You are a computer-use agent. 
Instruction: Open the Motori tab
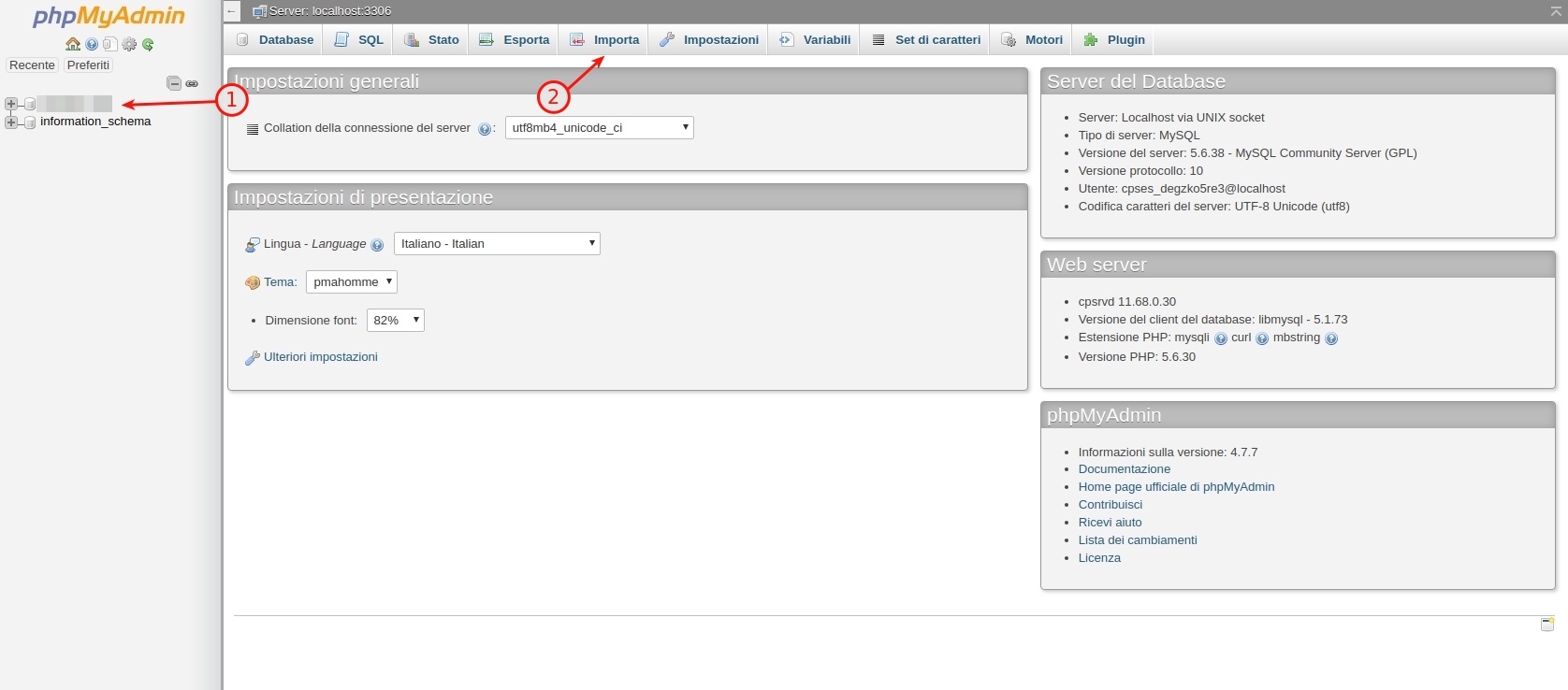[1032, 39]
